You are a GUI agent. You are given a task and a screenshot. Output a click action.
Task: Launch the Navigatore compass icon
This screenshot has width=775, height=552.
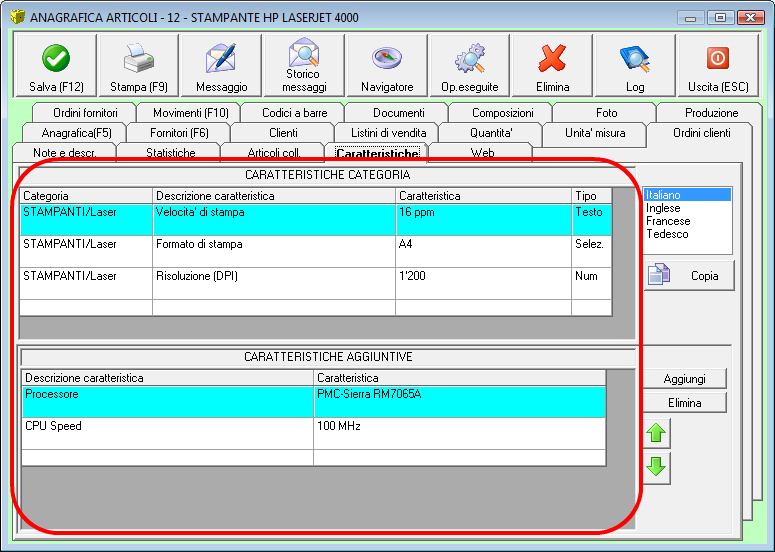pyautogui.click(x=387, y=58)
